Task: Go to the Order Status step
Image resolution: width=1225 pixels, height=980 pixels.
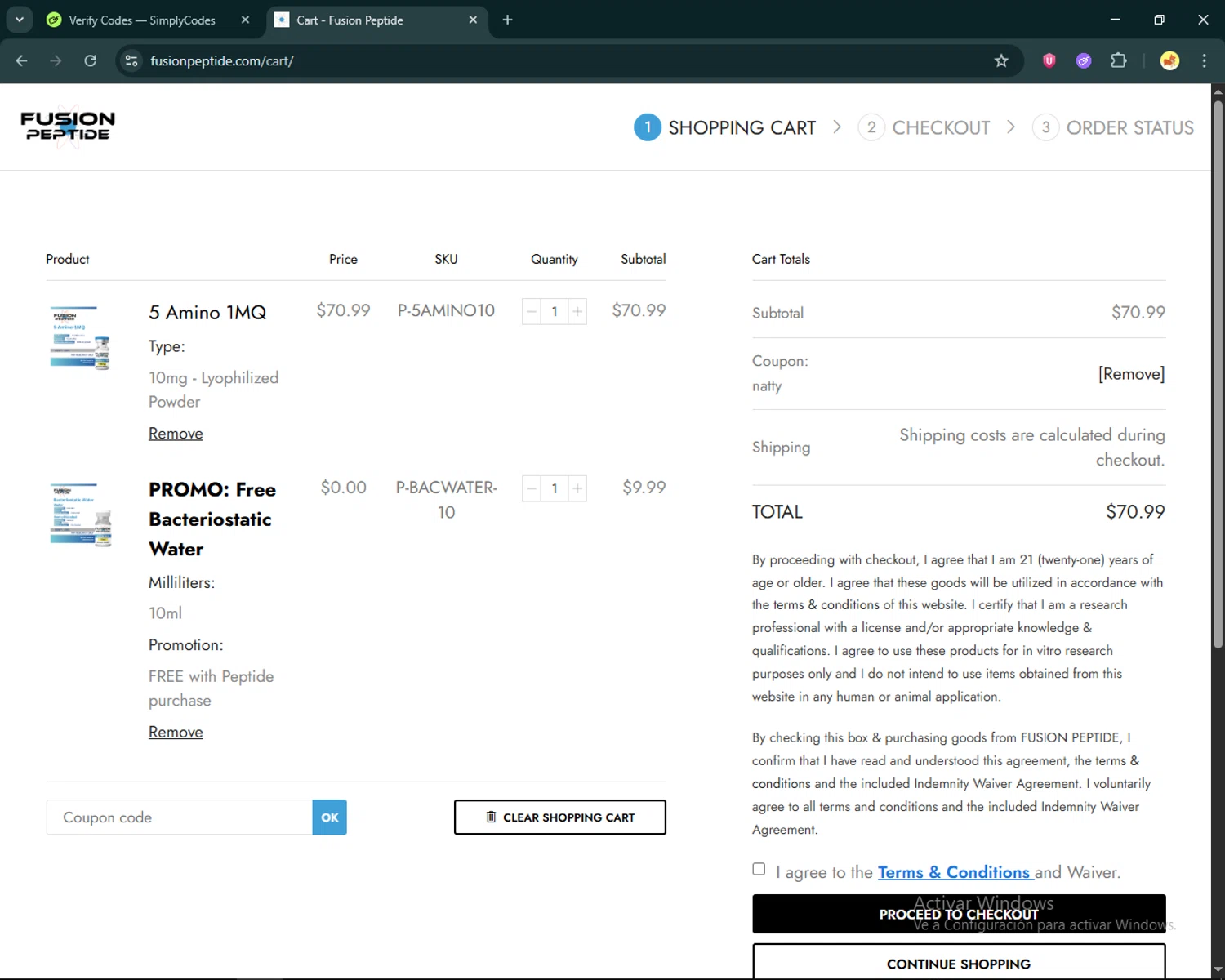Action: pyautogui.click(x=1113, y=127)
